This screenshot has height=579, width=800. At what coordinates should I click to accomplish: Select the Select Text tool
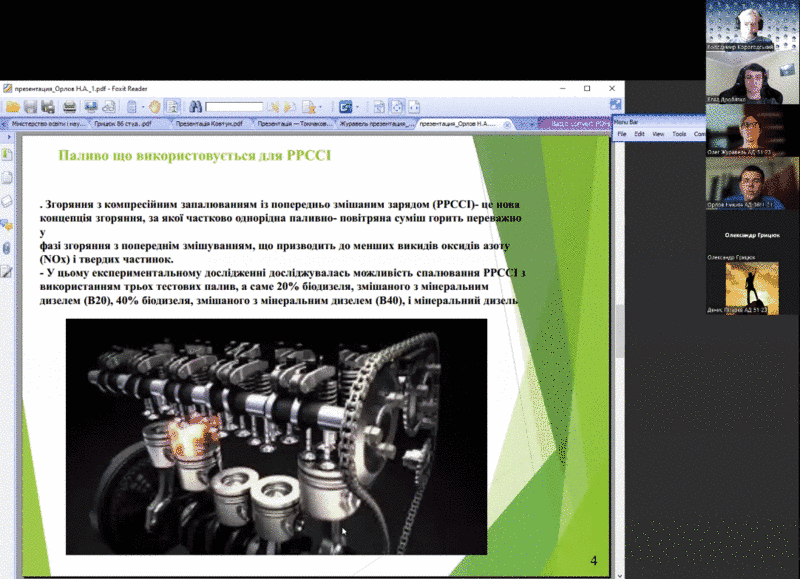[172, 107]
